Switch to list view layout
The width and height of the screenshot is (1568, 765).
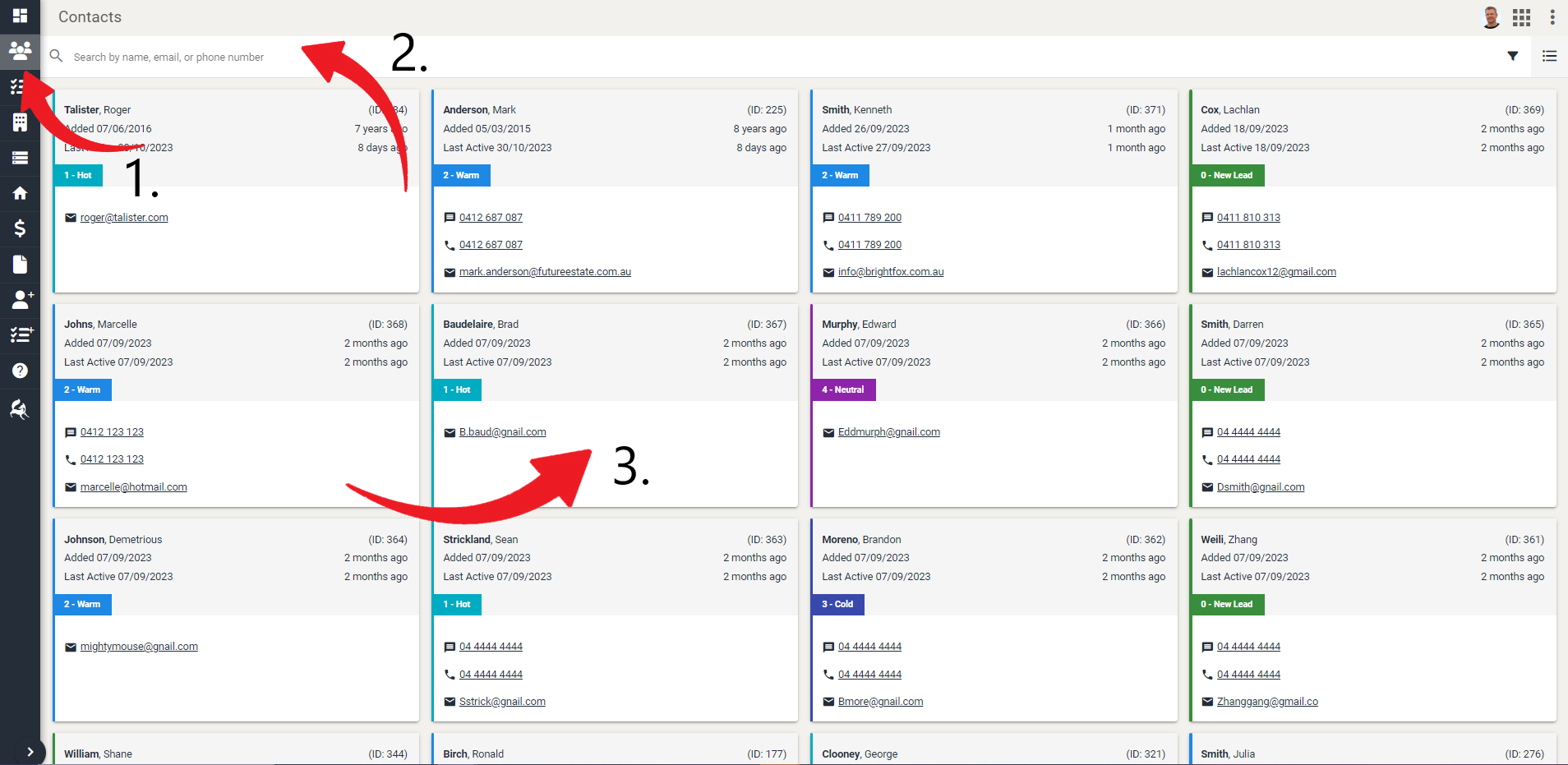point(1549,56)
